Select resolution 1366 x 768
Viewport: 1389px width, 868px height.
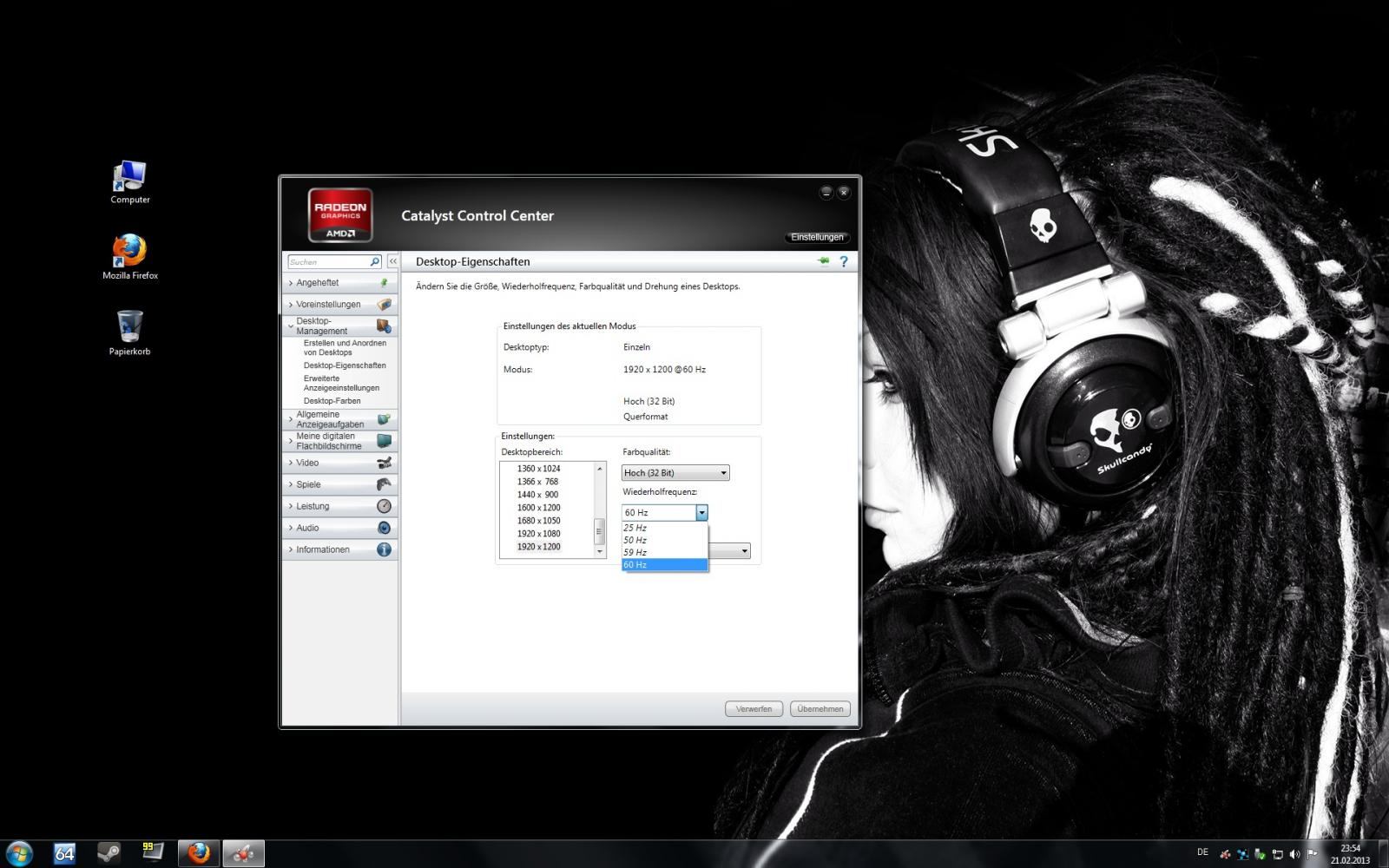539,482
